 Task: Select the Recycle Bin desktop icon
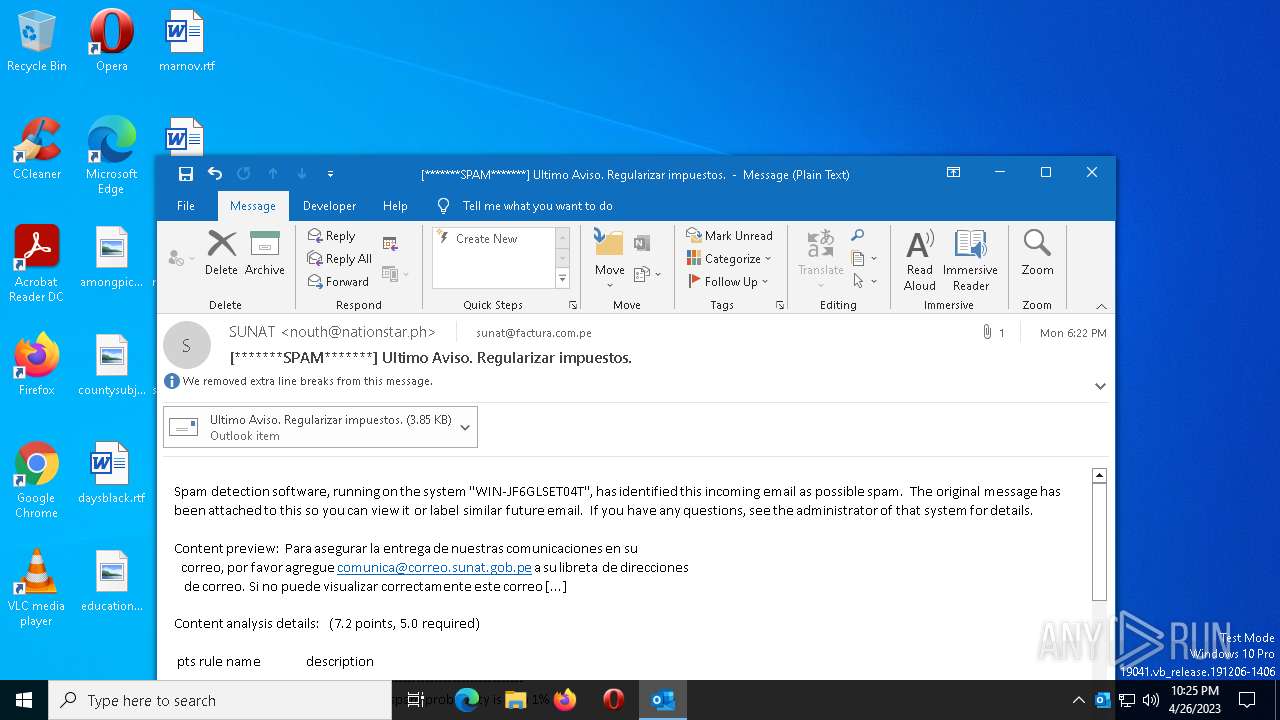pyautogui.click(x=37, y=41)
